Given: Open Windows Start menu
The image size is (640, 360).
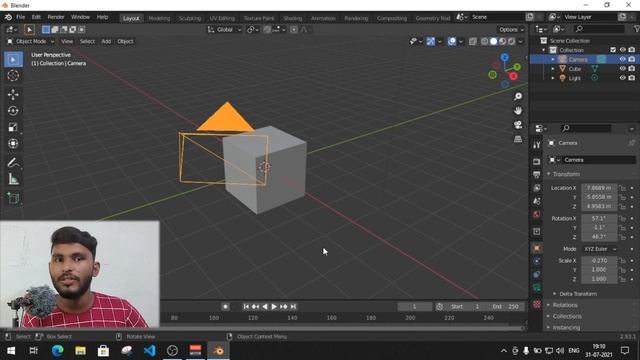Looking at the screenshot, I should point(11,351).
